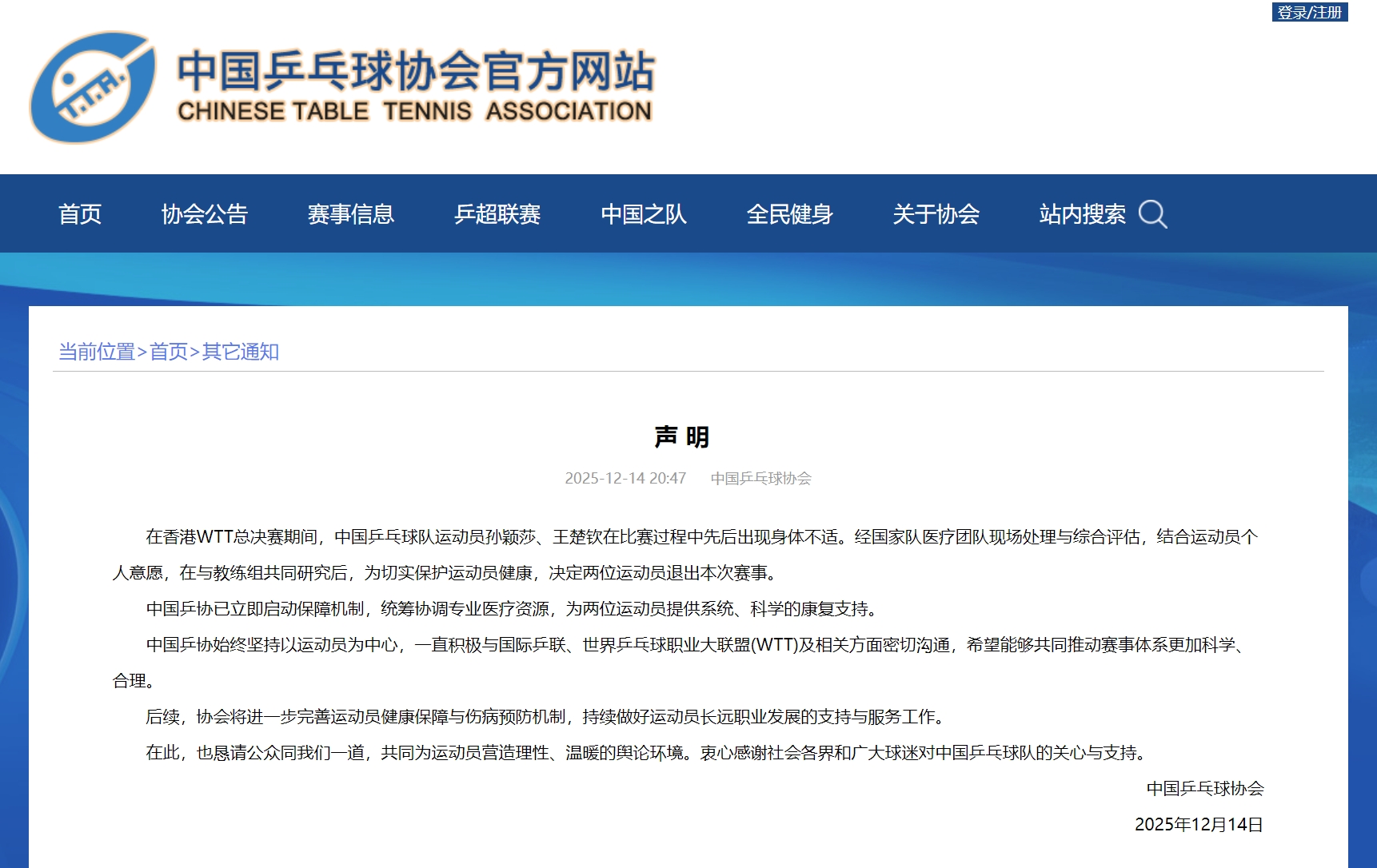The width and height of the screenshot is (1377, 868).
Task: Click the publish time 2025-12-14 20:47
Action: pyautogui.click(x=625, y=478)
